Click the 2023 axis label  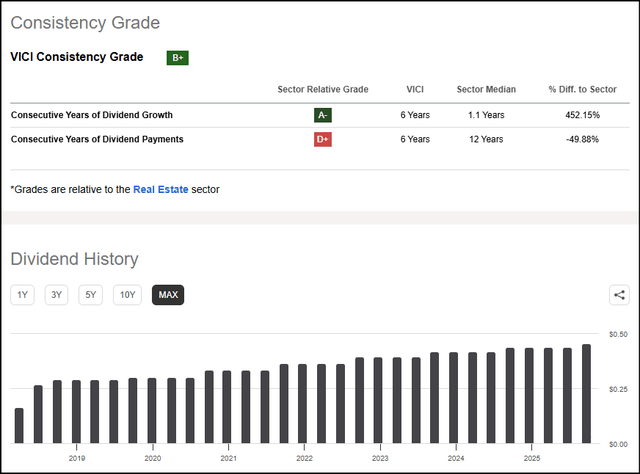pos(380,458)
